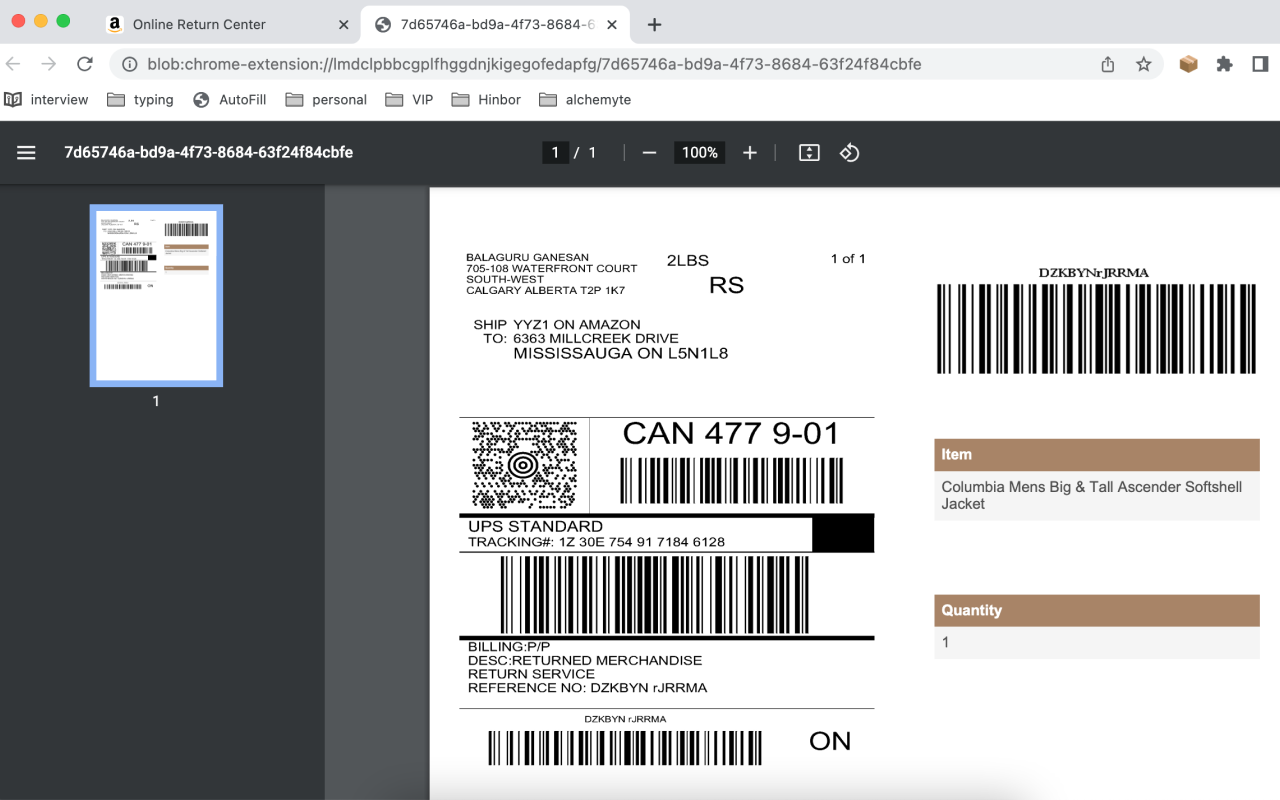Viewport: 1280px width, 800px height.
Task: Close the 7d65746a PDF tab
Action: coord(612,24)
